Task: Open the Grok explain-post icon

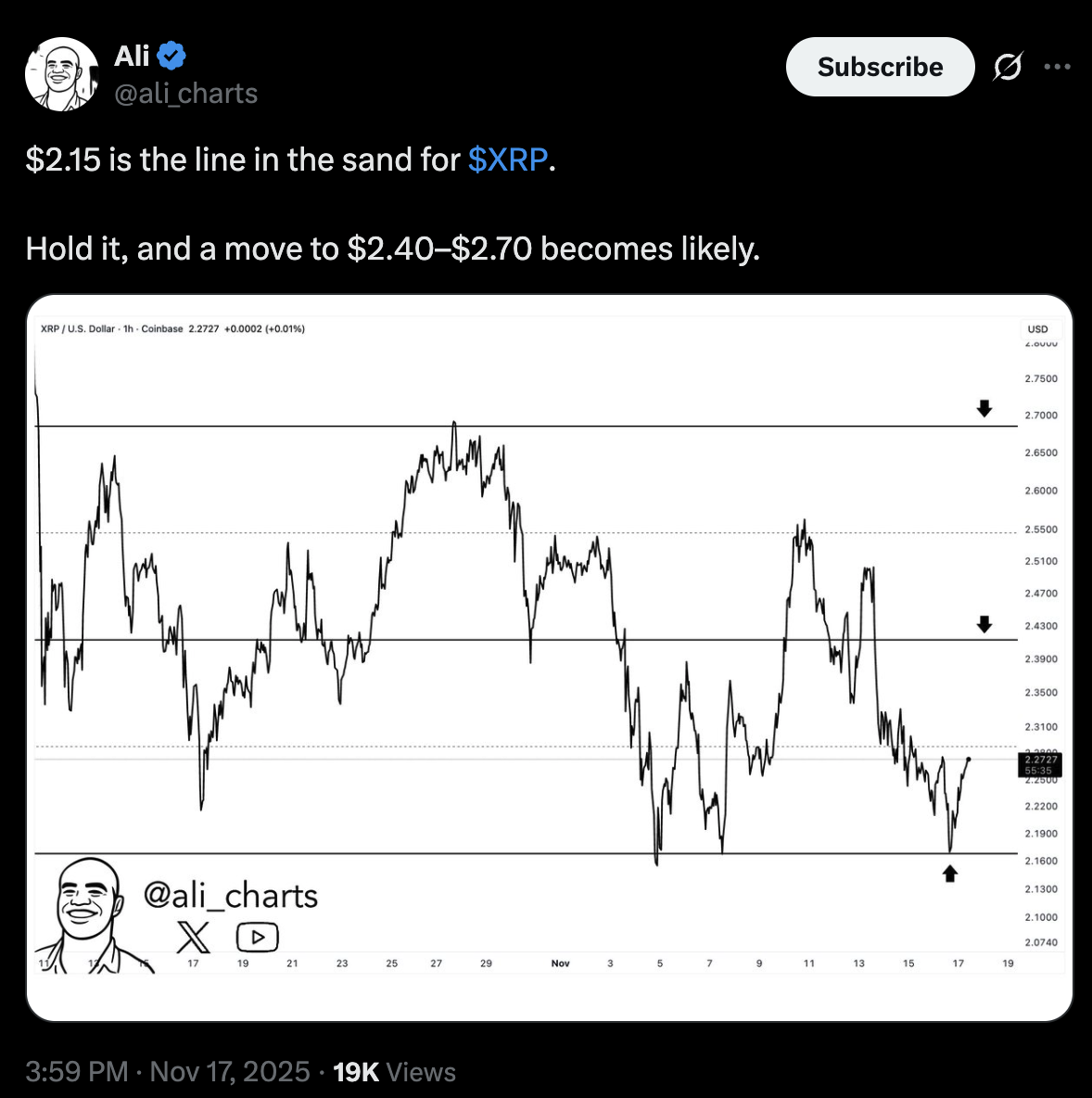Action: click(x=1008, y=67)
